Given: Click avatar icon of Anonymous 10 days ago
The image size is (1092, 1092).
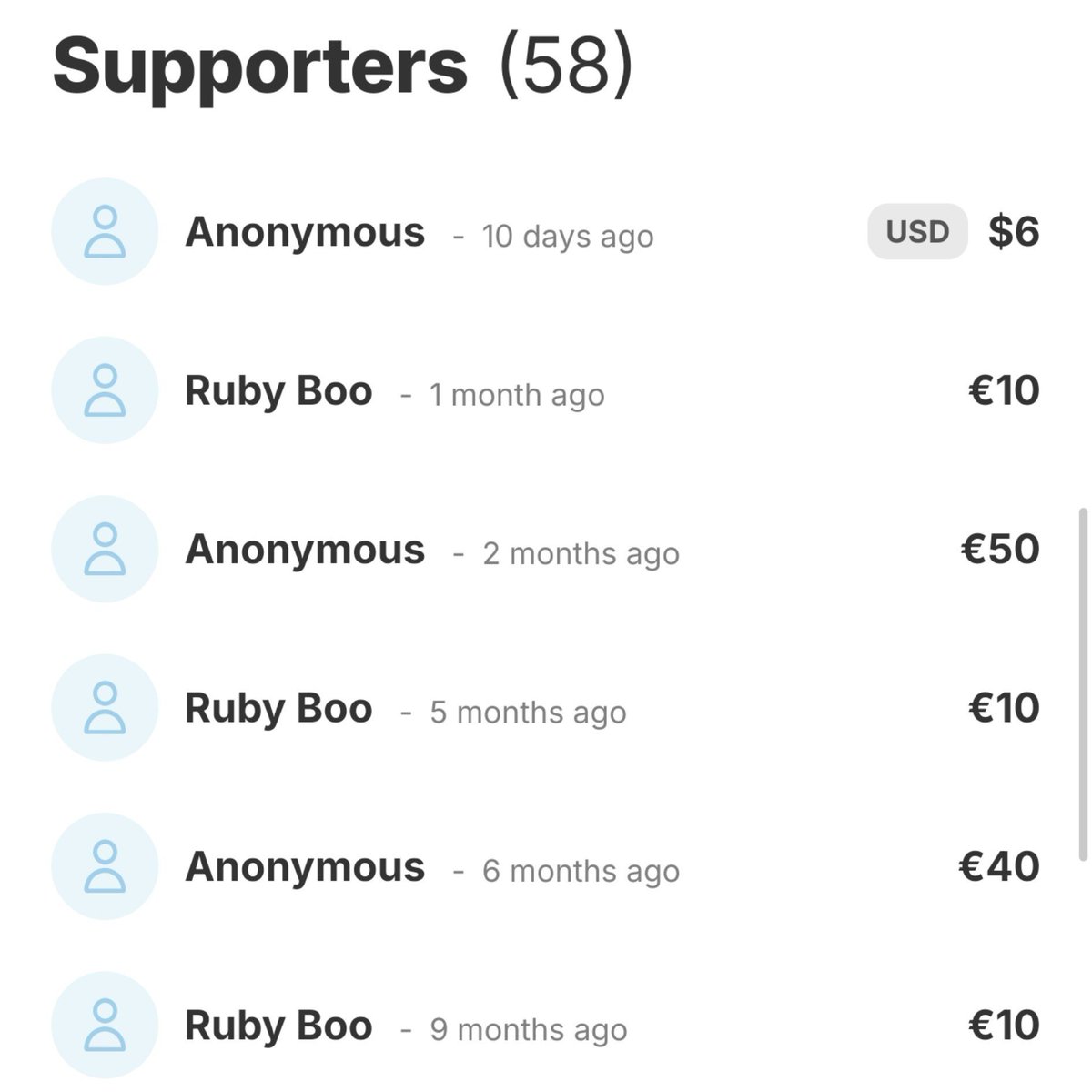Looking at the screenshot, I should click(105, 231).
